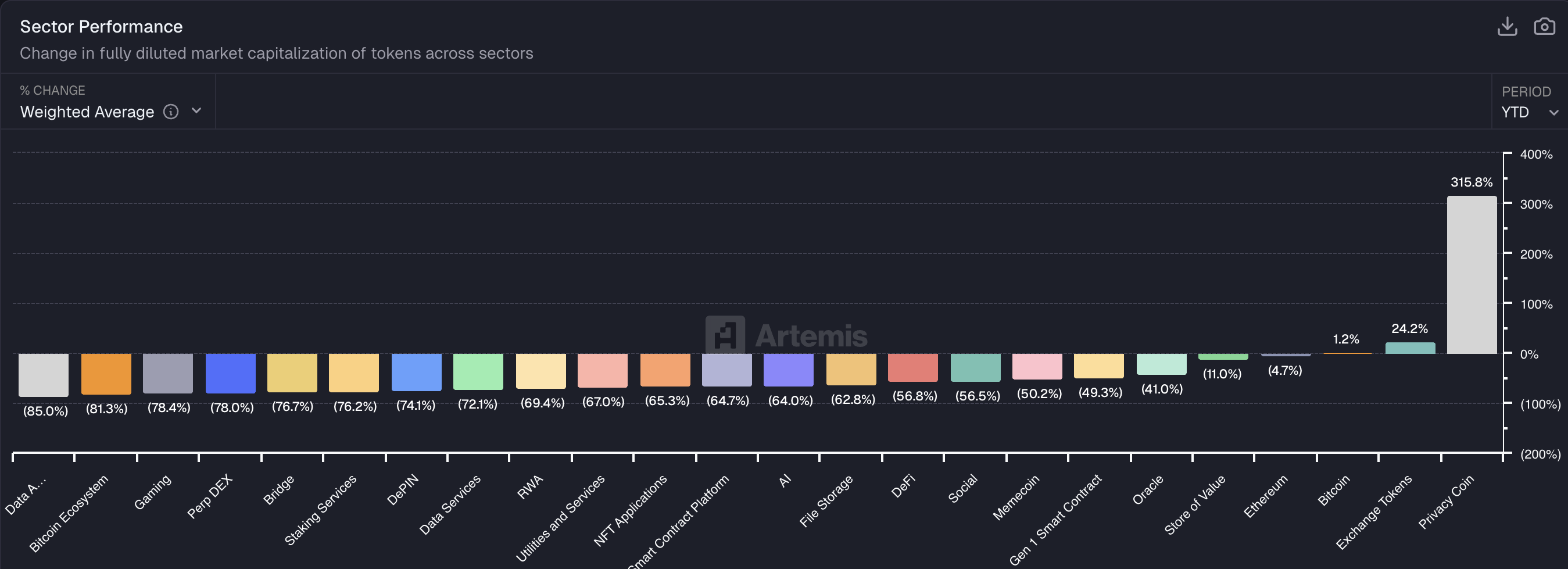Click the download arrow icon in the header

(x=1508, y=26)
